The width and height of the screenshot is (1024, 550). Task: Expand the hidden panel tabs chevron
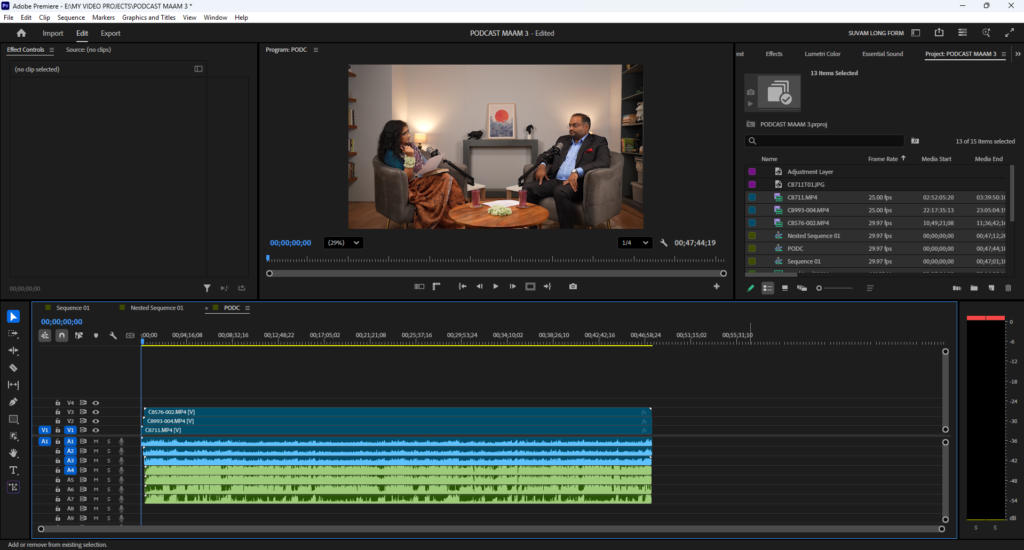(1017, 54)
